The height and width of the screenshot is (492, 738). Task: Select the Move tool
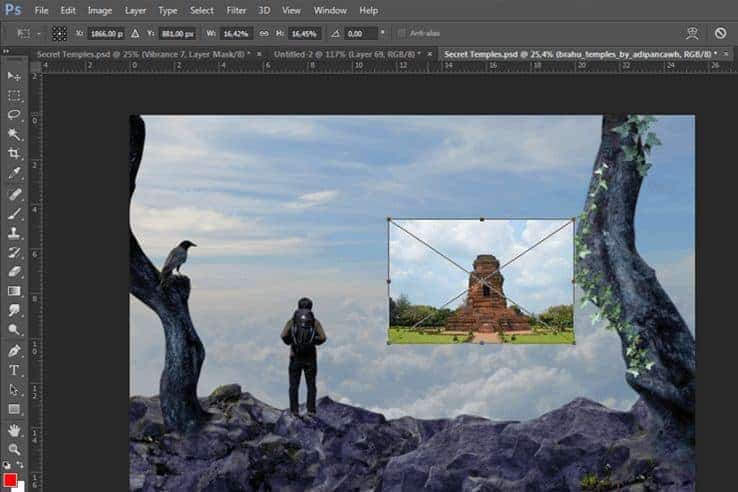pos(14,76)
